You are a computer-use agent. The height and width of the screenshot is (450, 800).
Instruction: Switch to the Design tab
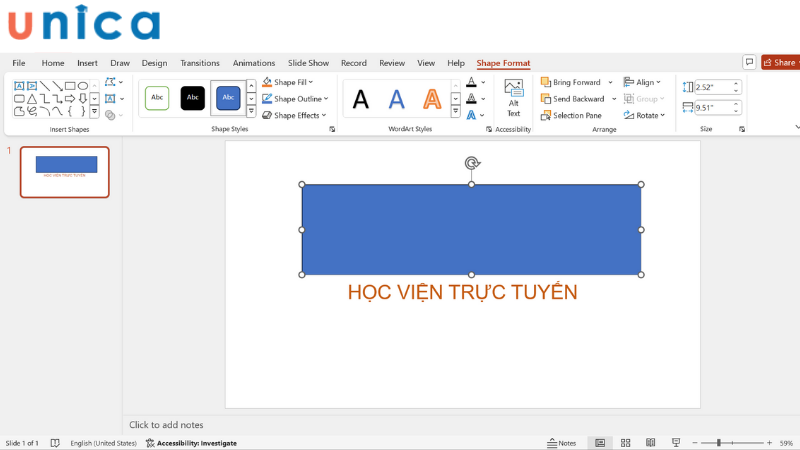[154, 63]
